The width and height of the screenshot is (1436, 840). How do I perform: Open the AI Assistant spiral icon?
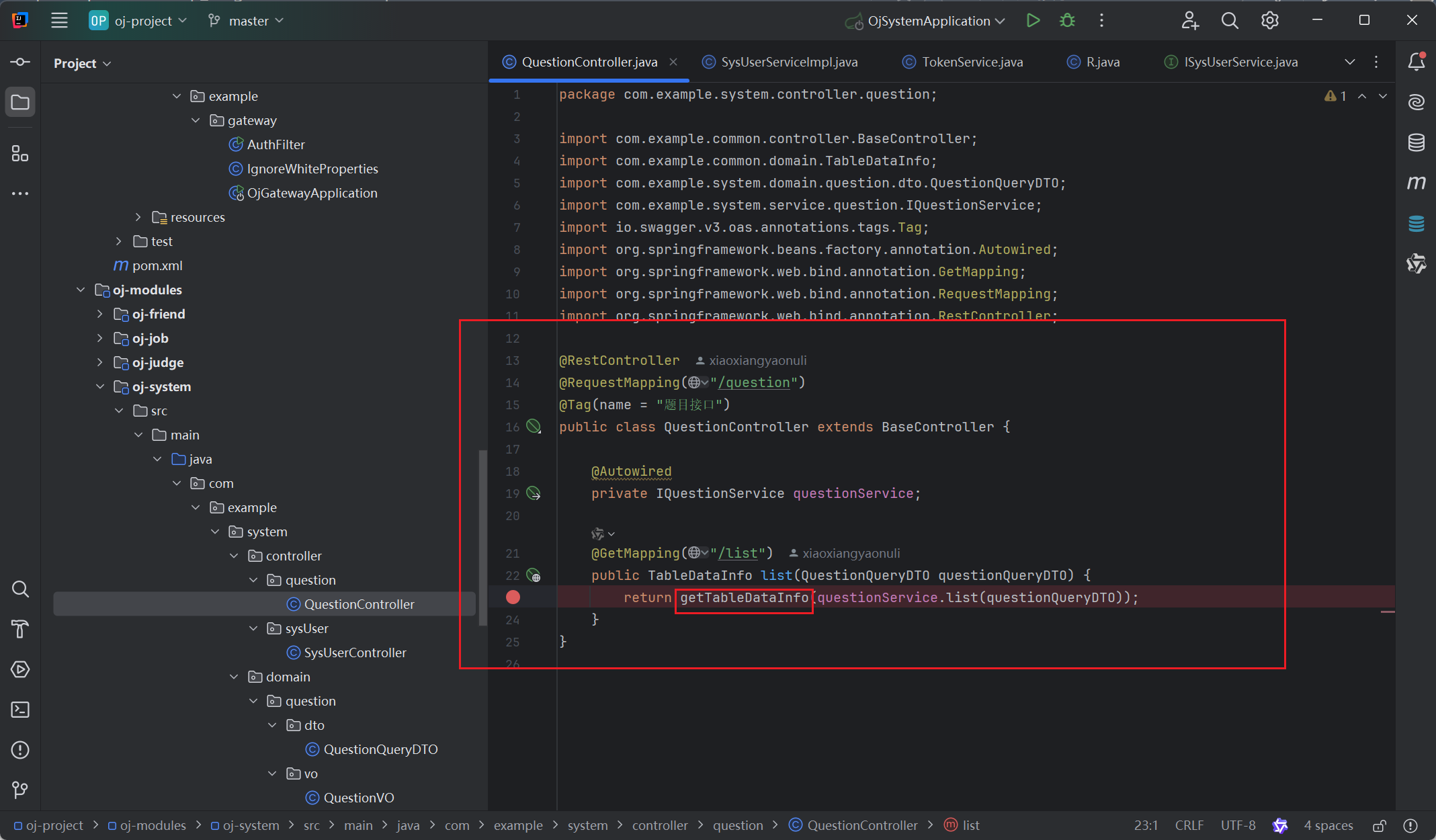[1417, 102]
